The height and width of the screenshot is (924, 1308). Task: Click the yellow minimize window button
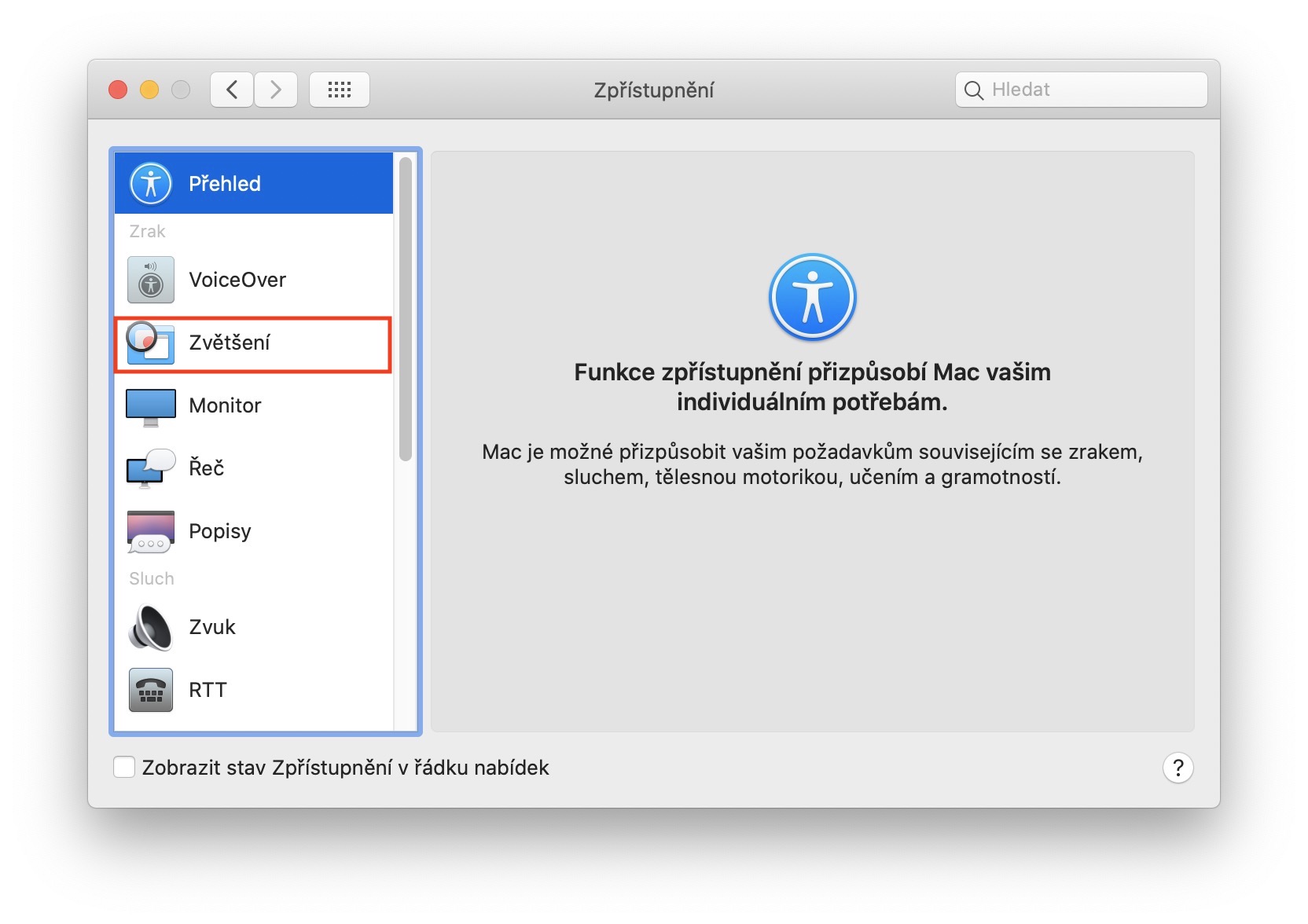coord(149,90)
